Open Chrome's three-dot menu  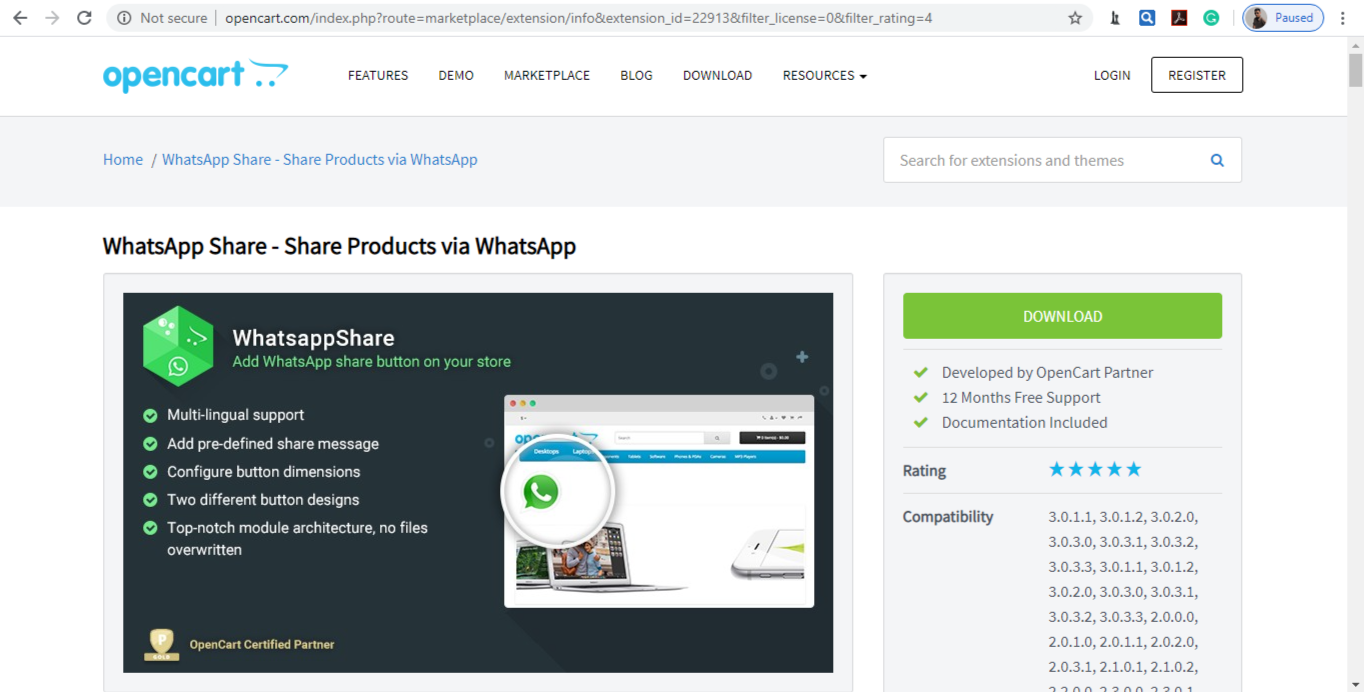[1343, 18]
